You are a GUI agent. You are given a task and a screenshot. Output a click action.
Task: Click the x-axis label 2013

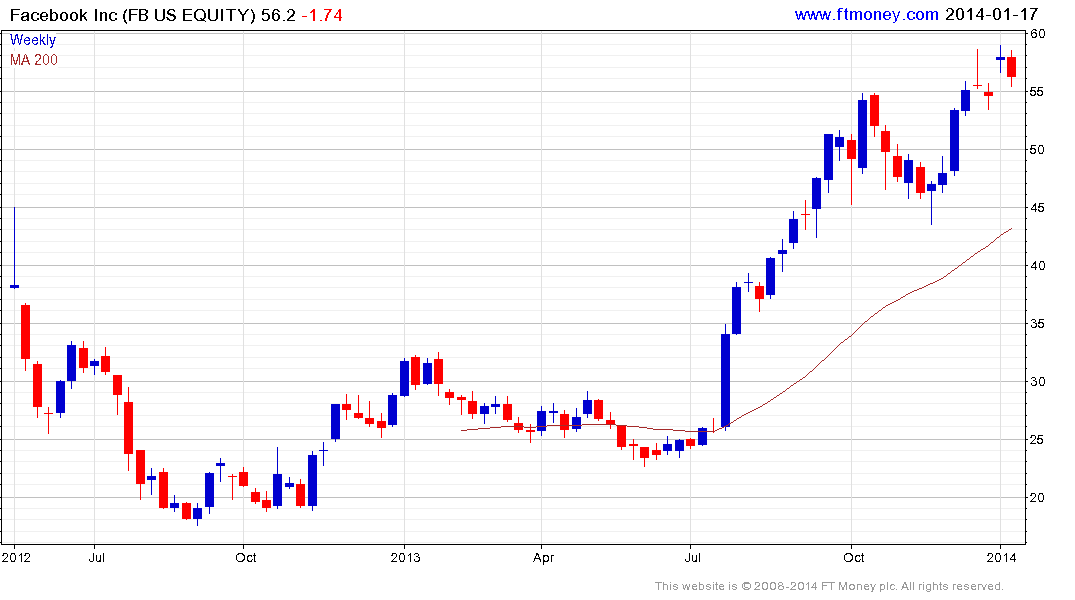coord(405,557)
